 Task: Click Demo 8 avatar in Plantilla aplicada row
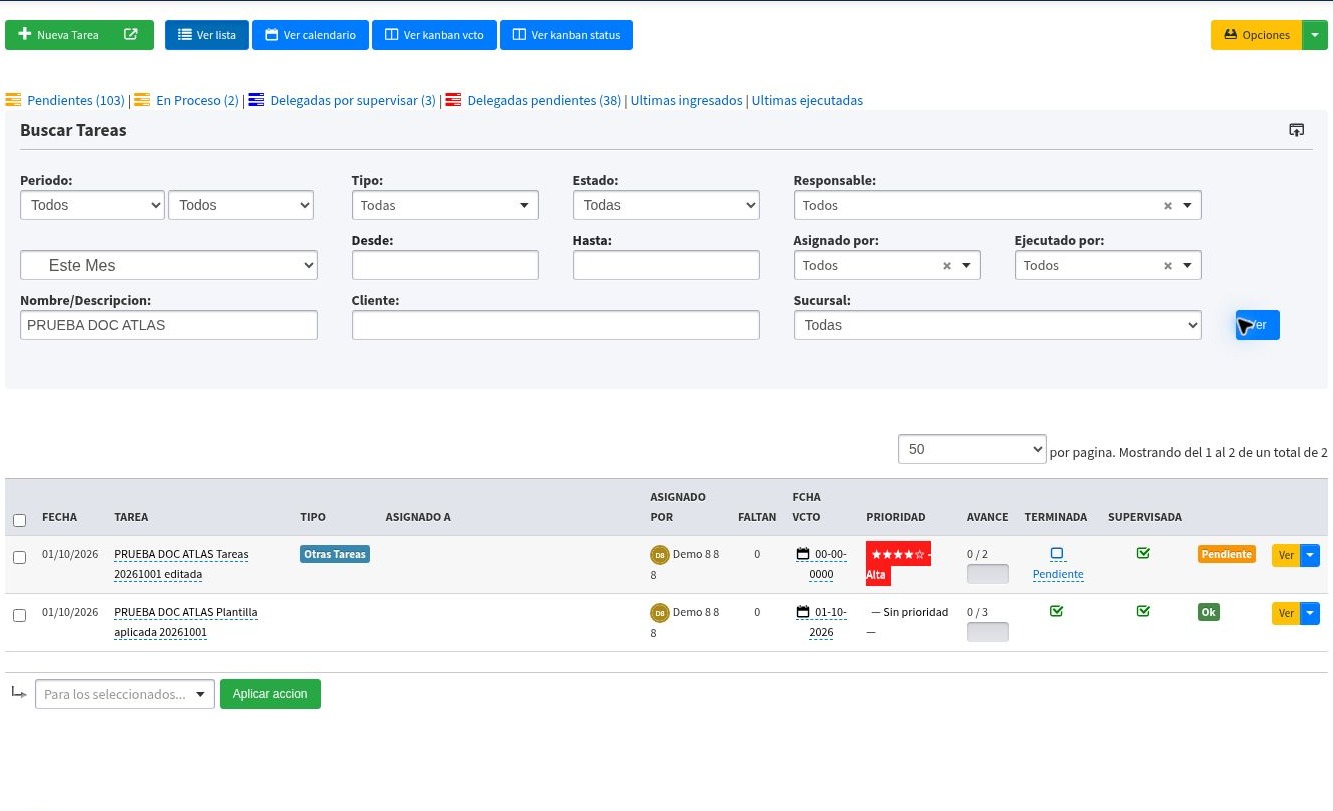(x=659, y=613)
